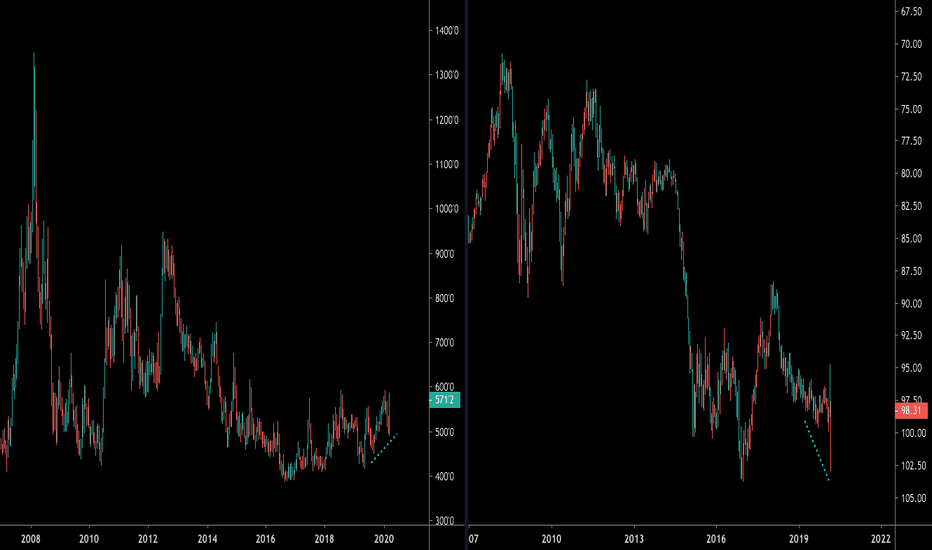Click the 67.50 price scale label
Image resolution: width=932 pixels, height=550 pixels.
point(911,12)
